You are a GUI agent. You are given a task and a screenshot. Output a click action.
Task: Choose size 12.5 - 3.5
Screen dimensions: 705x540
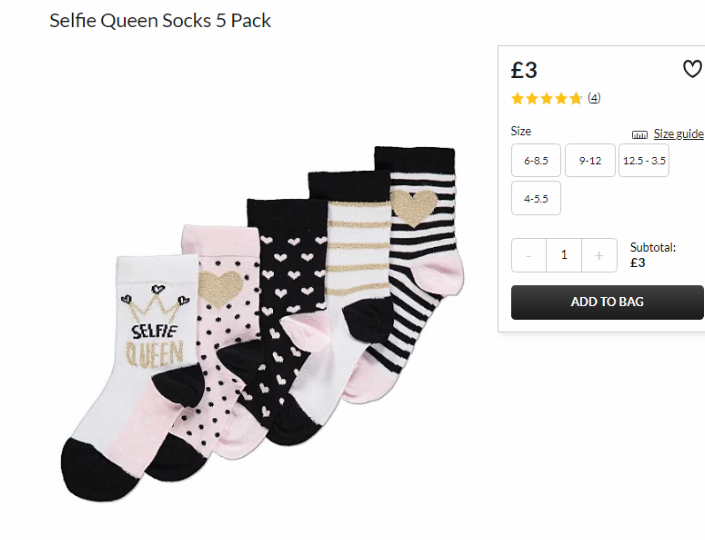tap(644, 161)
